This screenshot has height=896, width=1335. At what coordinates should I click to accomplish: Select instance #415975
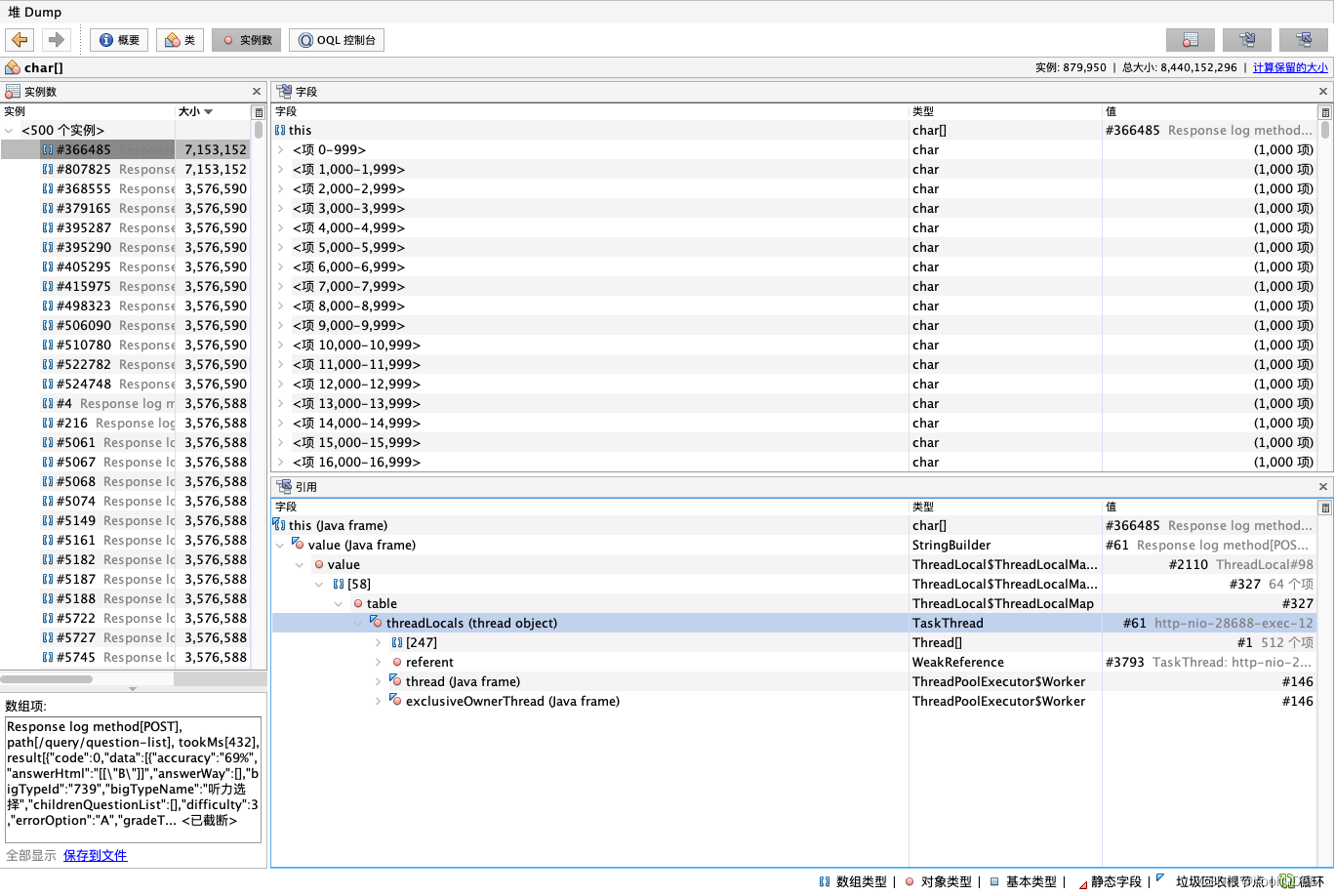[125, 286]
